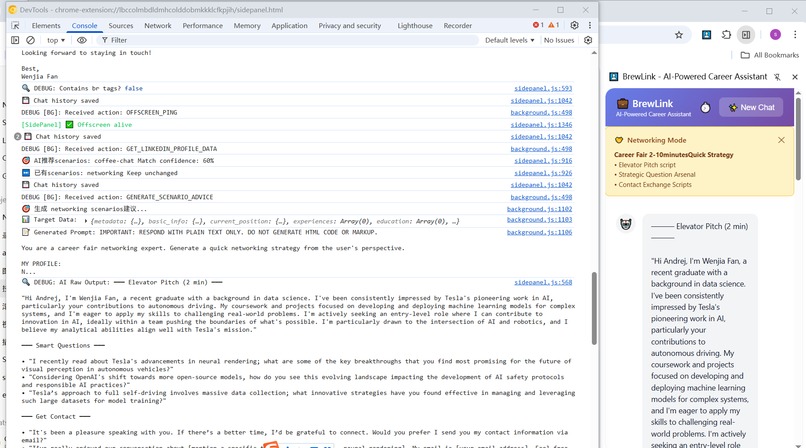Open the sidepanel.js:926 source link
Image resolution: width=806 pixels, height=448 pixels.
click(x=543, y=173)
